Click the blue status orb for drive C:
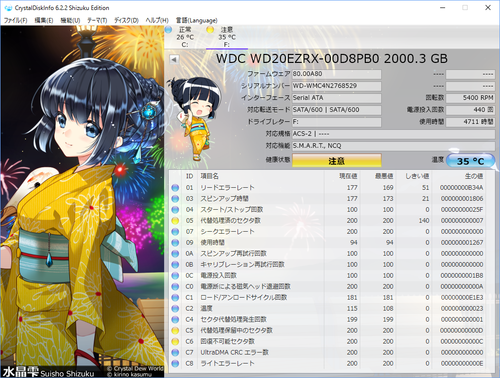500x378 pixels. tap(168, 30)
